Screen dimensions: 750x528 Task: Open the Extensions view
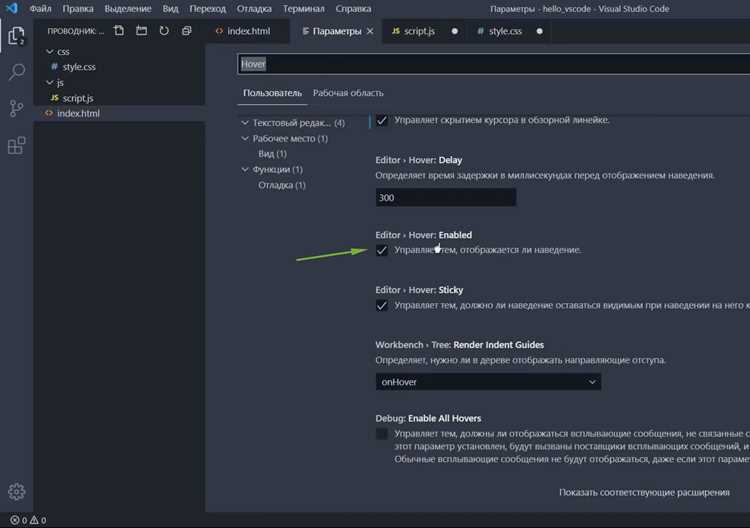(16, 145)
